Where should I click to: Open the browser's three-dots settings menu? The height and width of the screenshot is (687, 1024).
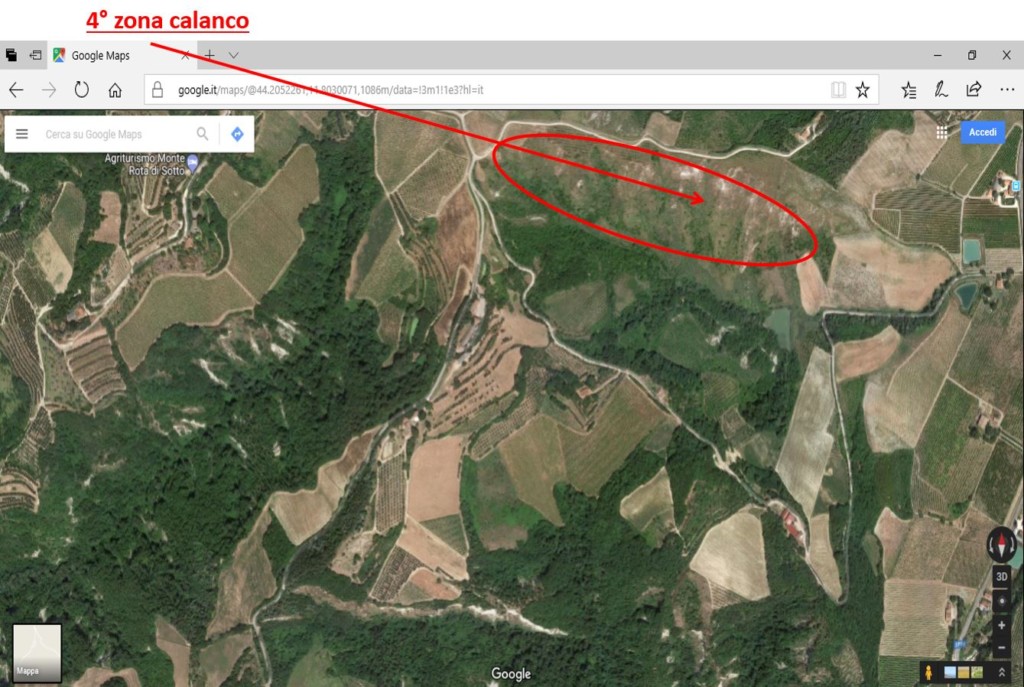tap(1007, 89)
